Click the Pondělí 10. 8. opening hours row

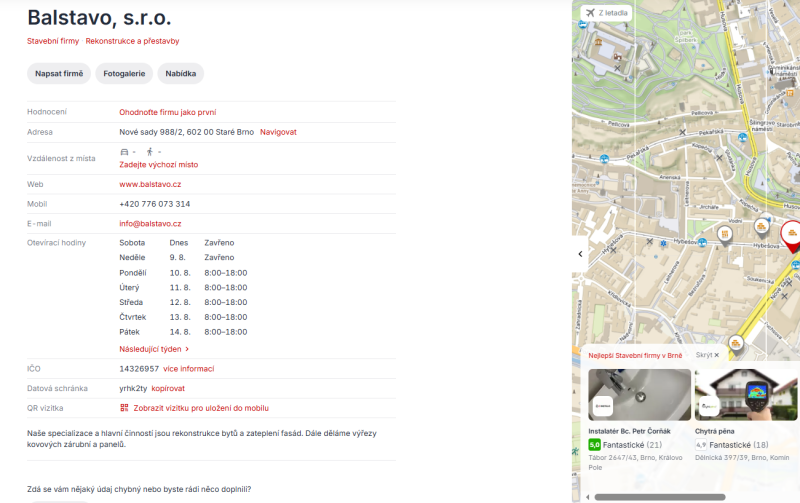tap(183, 273)
